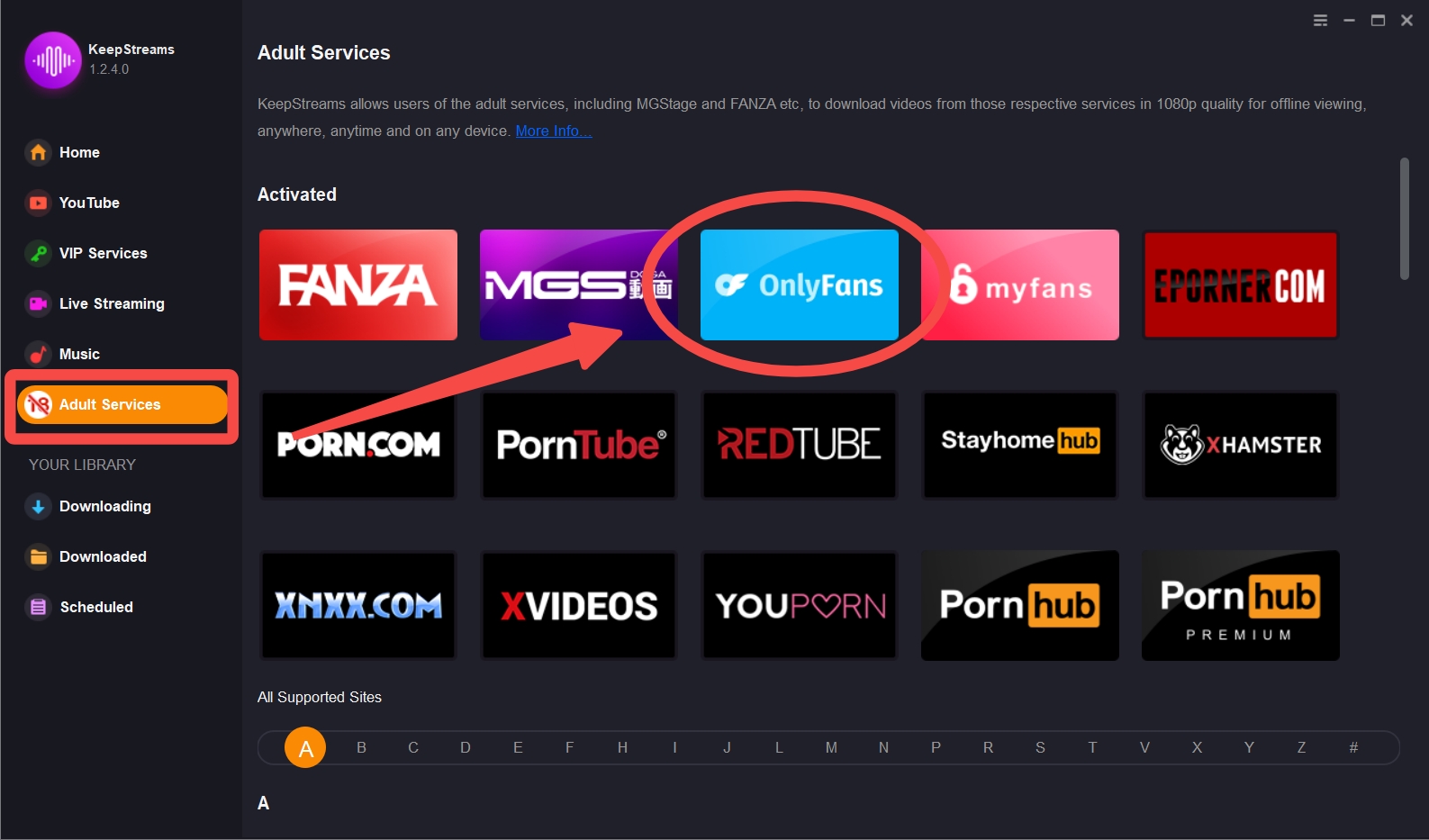Open the Downloaded library

86,556
